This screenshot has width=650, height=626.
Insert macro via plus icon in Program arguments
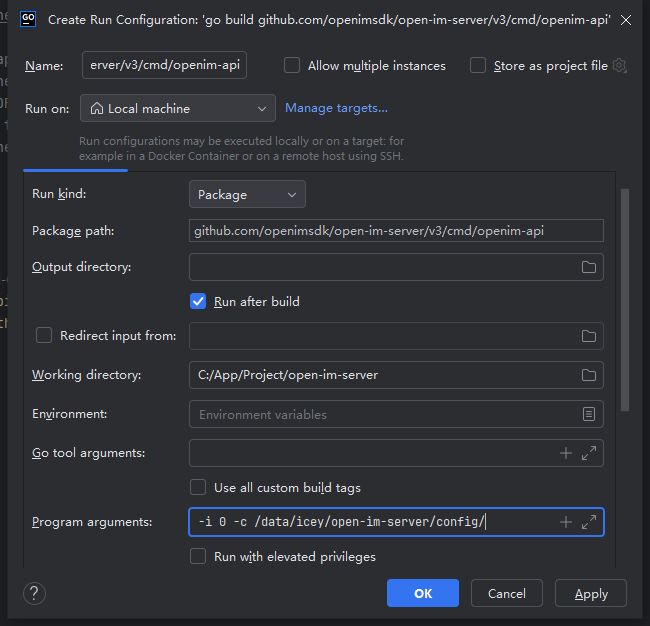[565, 522]
